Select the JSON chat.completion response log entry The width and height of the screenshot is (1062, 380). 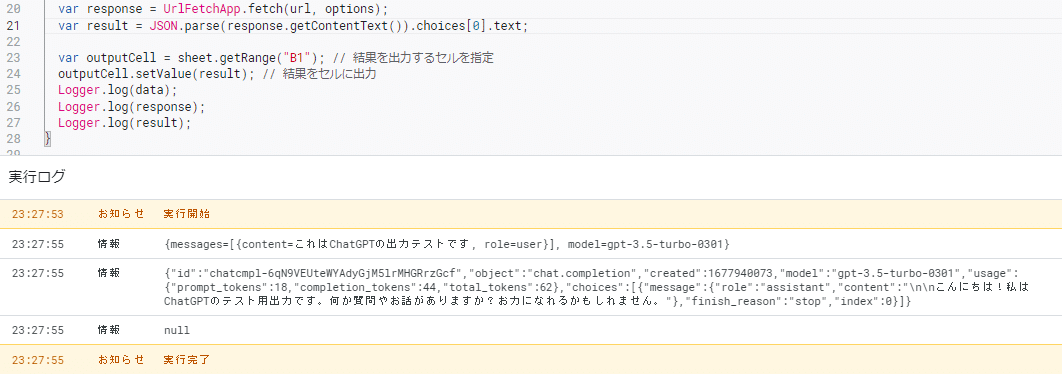(x=531, y=287)
